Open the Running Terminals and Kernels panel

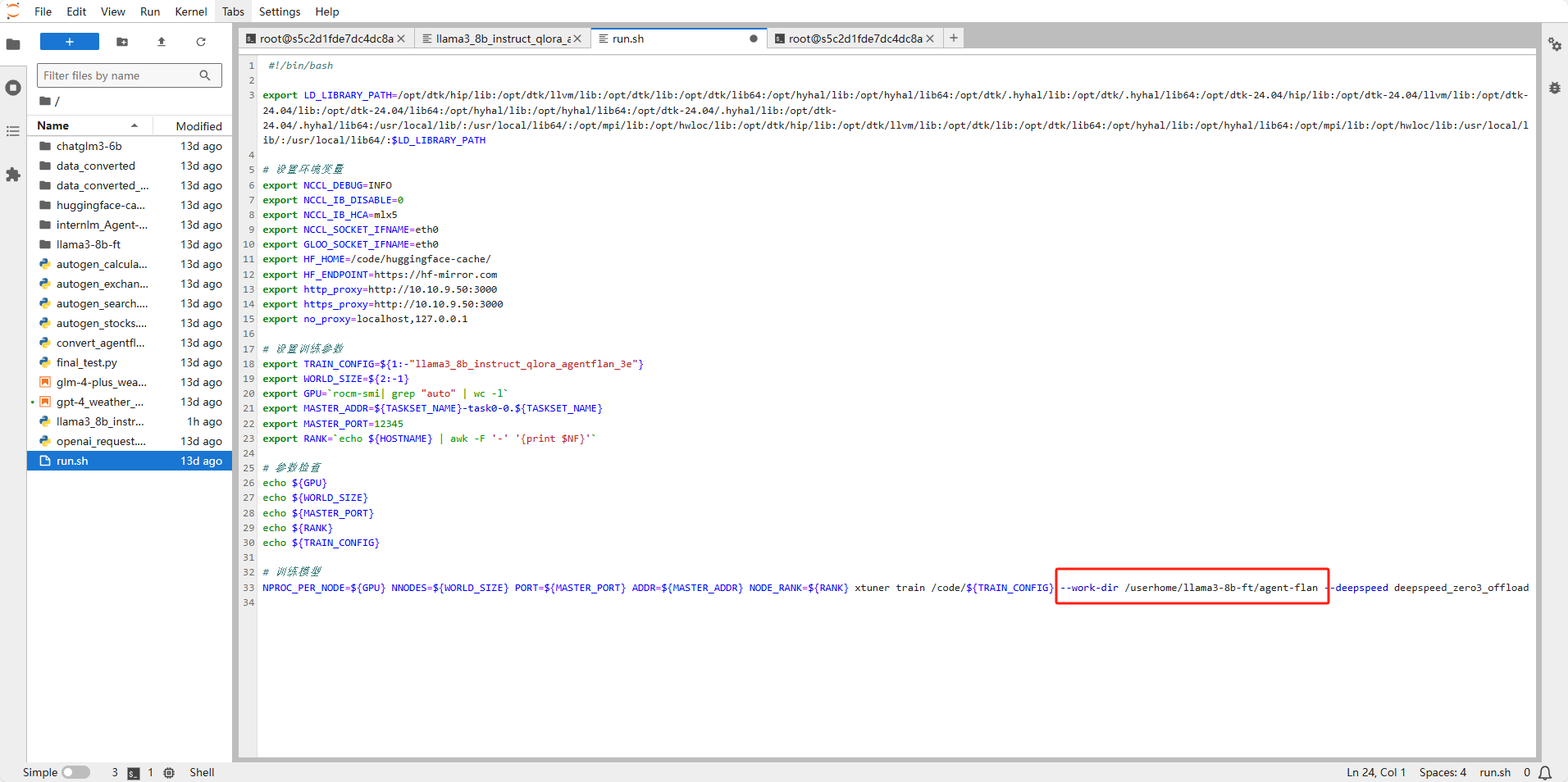13,88
